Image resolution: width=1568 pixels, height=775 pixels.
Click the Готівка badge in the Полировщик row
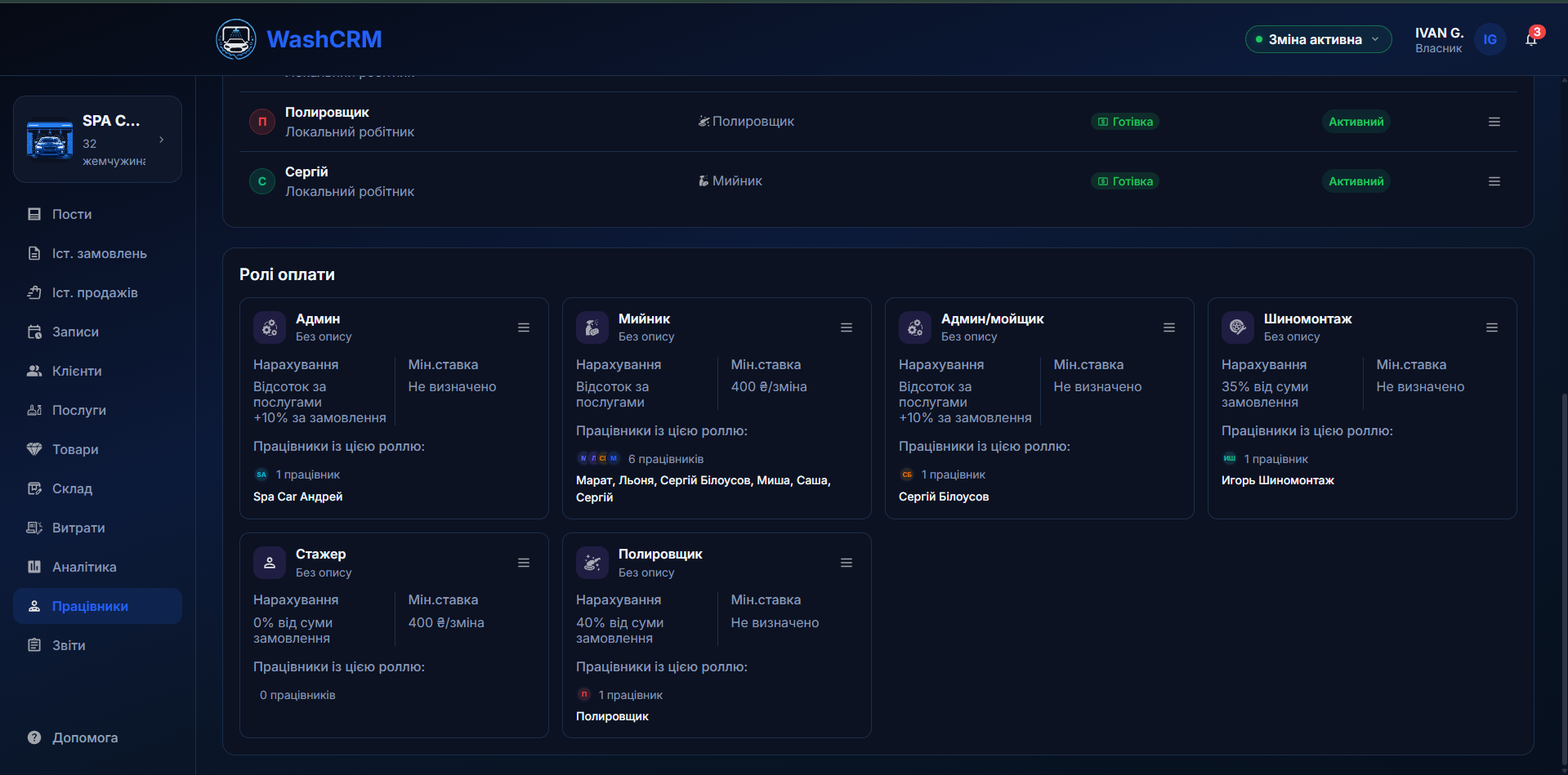(1125, 122)
